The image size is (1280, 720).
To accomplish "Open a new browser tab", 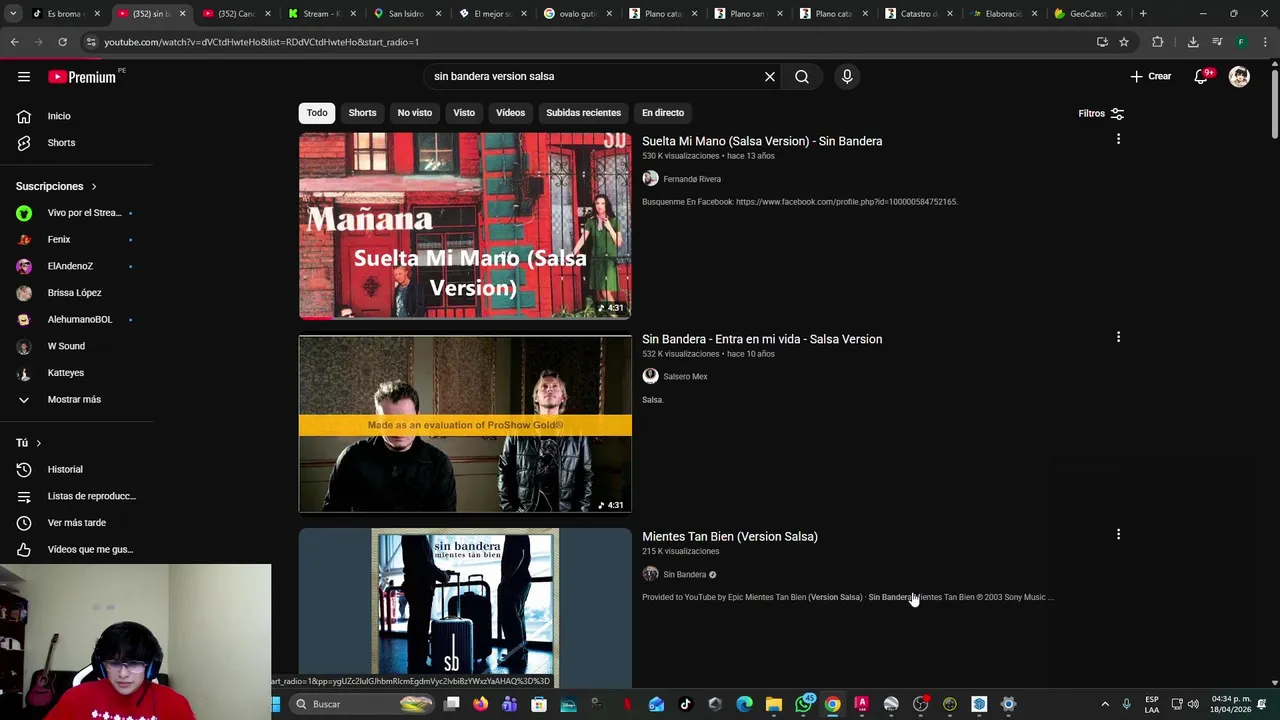I will [1143, 14].
